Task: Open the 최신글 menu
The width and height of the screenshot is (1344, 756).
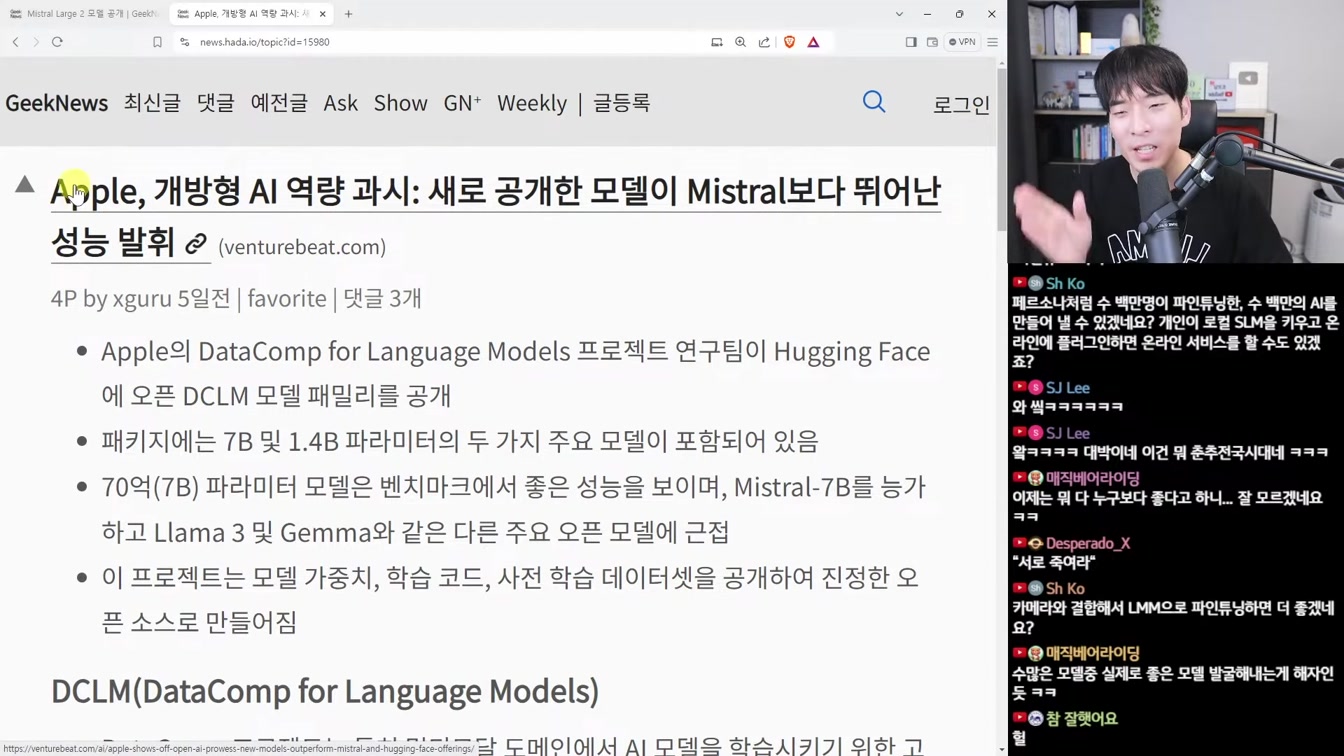Action: pos(152,103)
